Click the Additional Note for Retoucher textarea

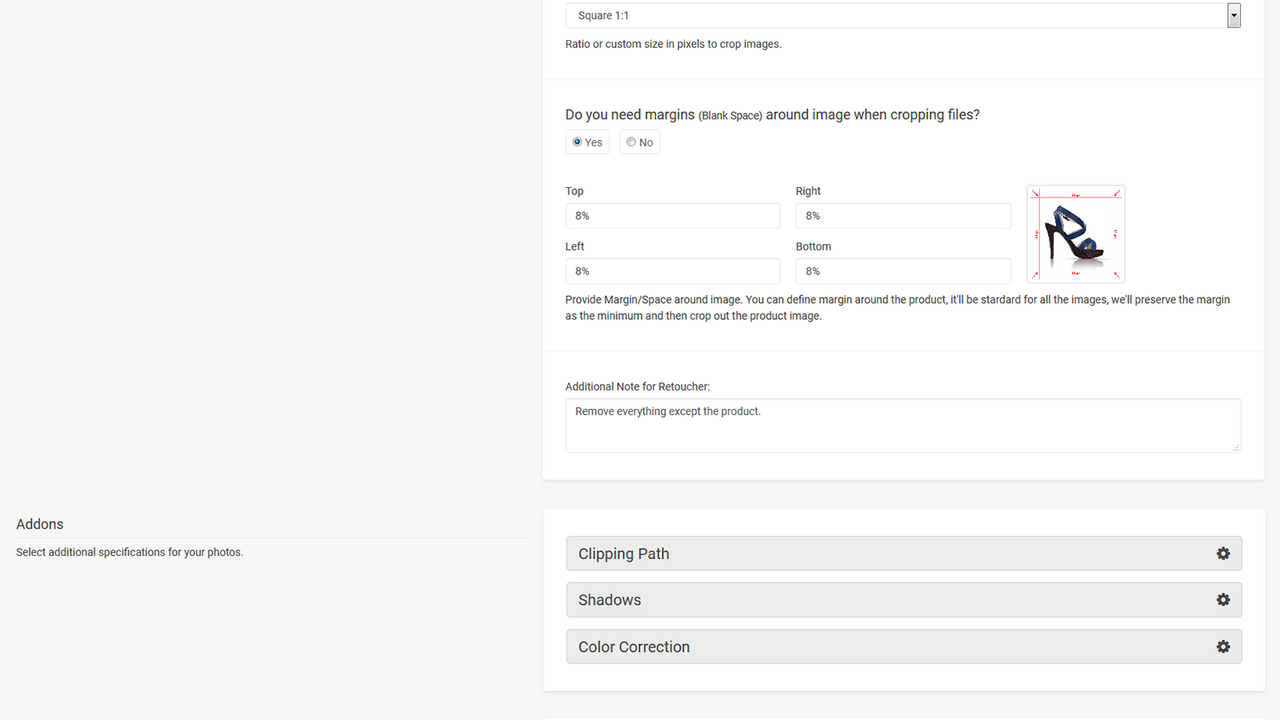point(903,425)
